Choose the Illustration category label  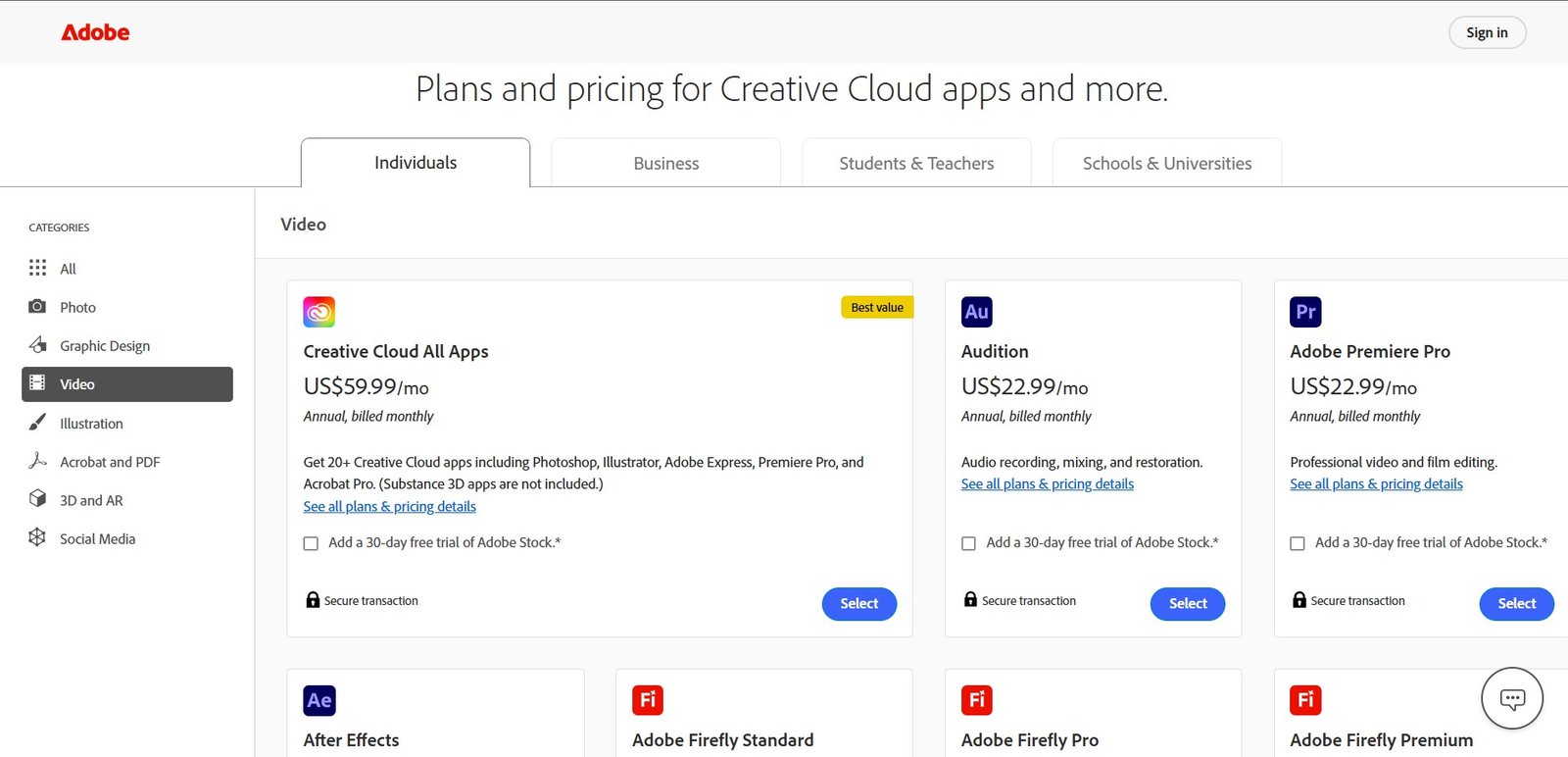coord(91,424)
